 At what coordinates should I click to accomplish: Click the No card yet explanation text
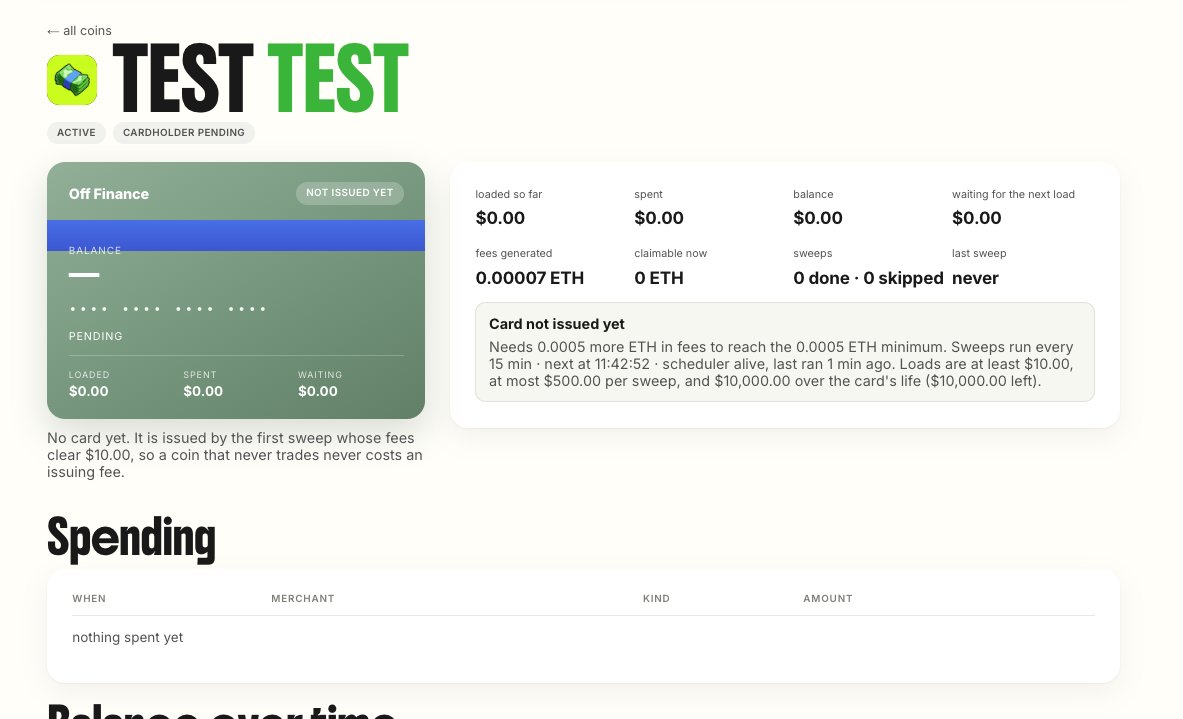[235, 455]
